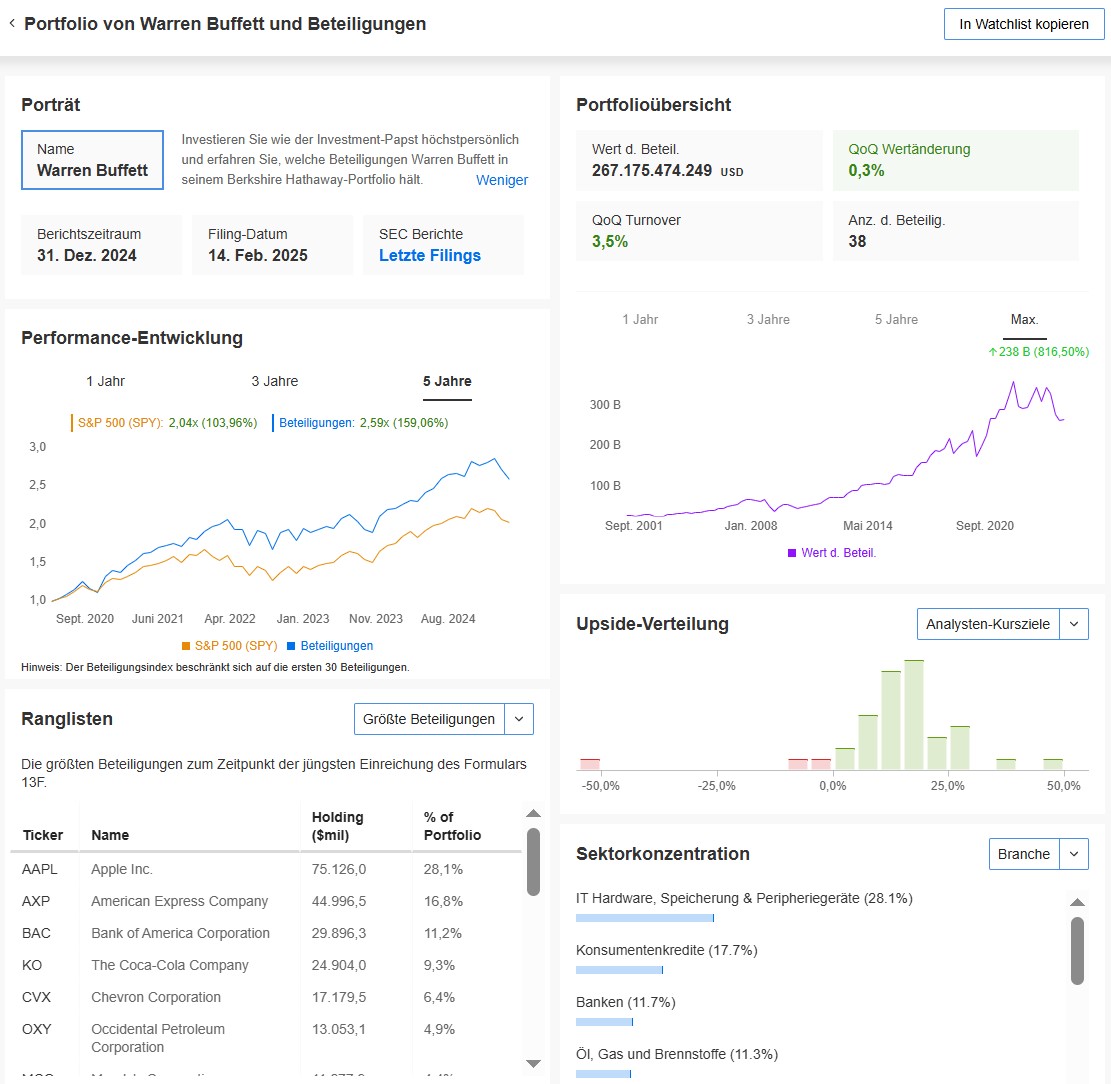
Task: Click the Ranglisten dropdown chevron arrow
Action: pos(519,719)
